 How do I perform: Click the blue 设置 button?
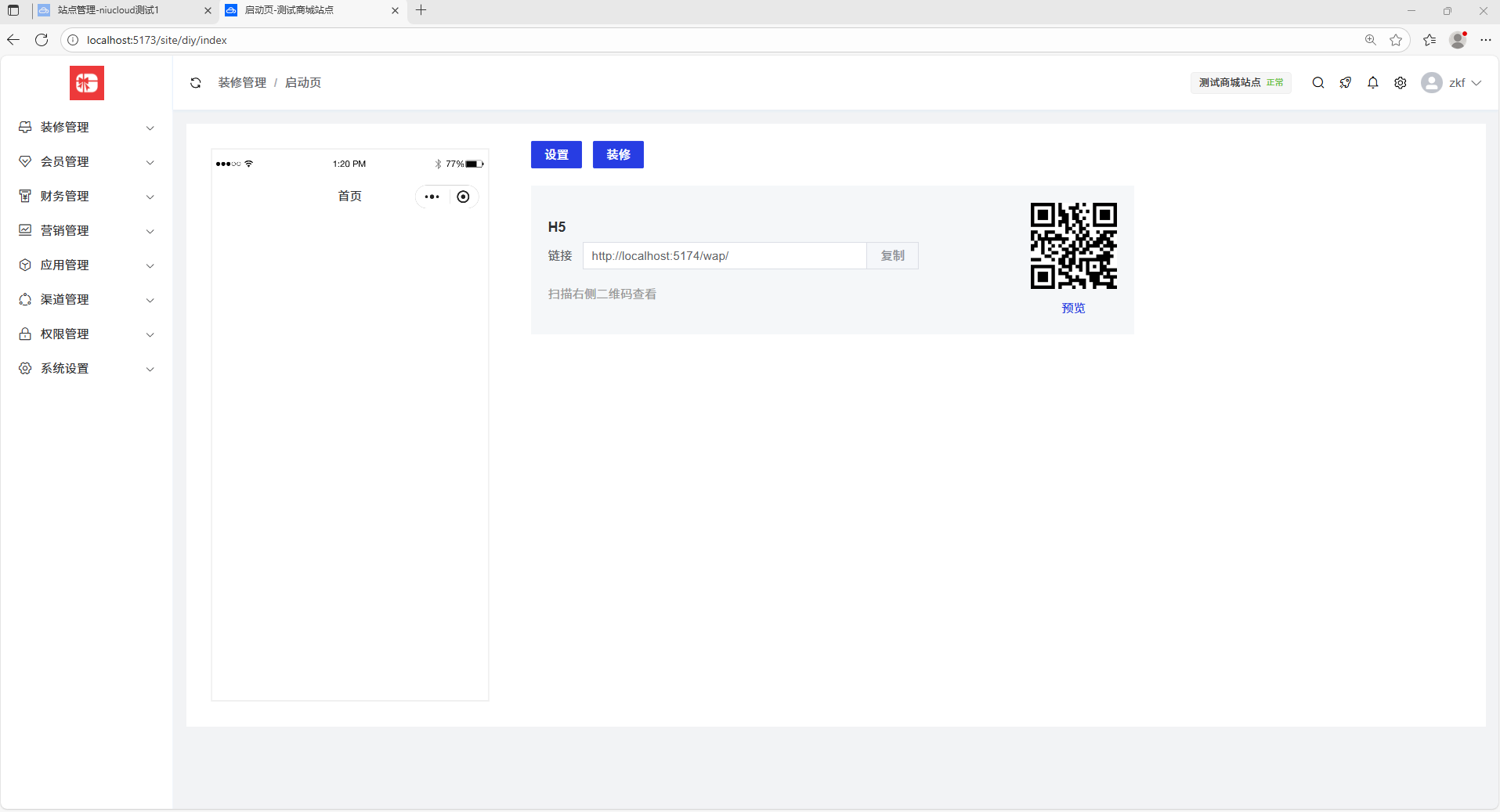556,155
